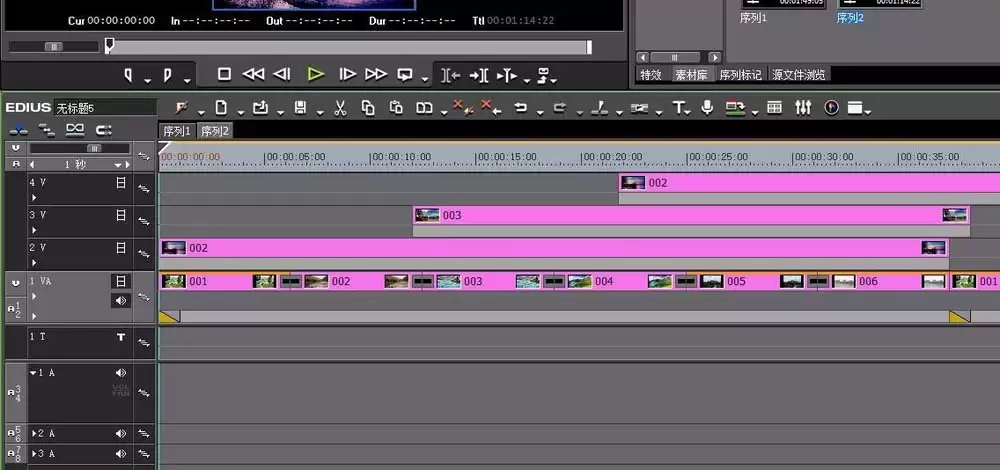Expand the 3 A audio track
The height and width of the screenshot is (470, 1000).
(34, 454)
